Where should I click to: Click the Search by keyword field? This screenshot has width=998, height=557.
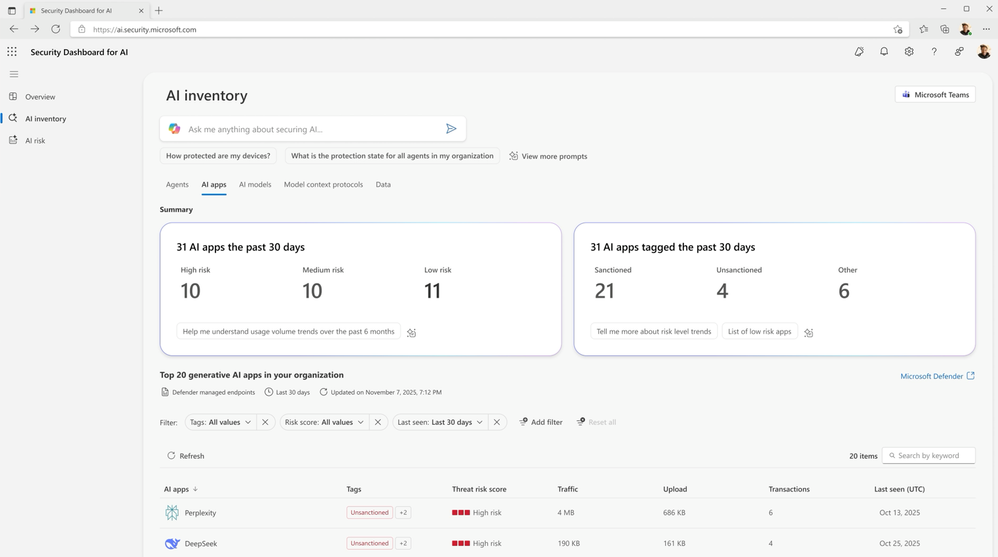coord(929,456)
